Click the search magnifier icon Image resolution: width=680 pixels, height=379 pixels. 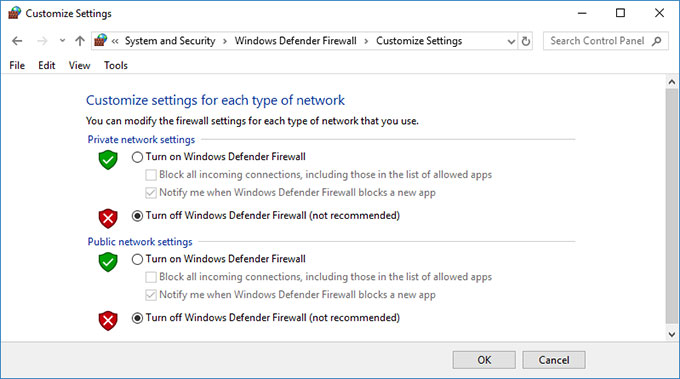click(x=657, y=41)
